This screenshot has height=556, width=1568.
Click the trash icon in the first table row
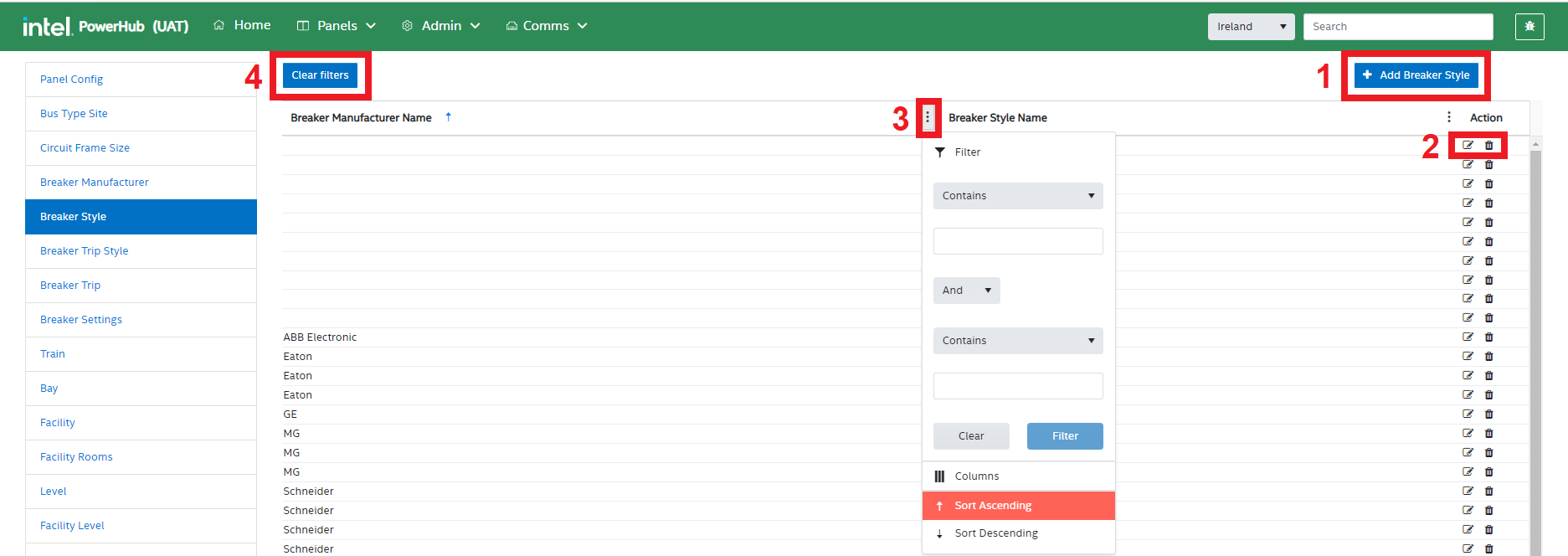(1488, 145)
